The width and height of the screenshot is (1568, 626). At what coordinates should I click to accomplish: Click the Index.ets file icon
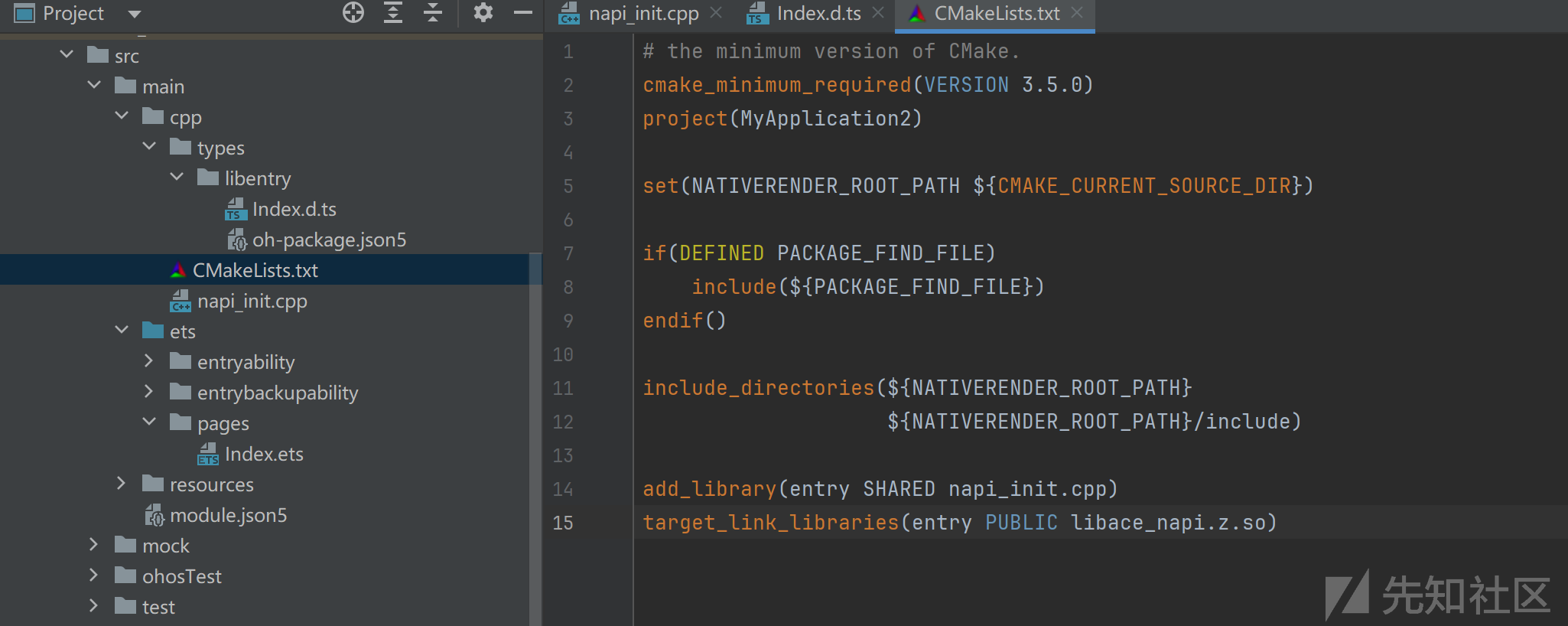coord(208,454)
